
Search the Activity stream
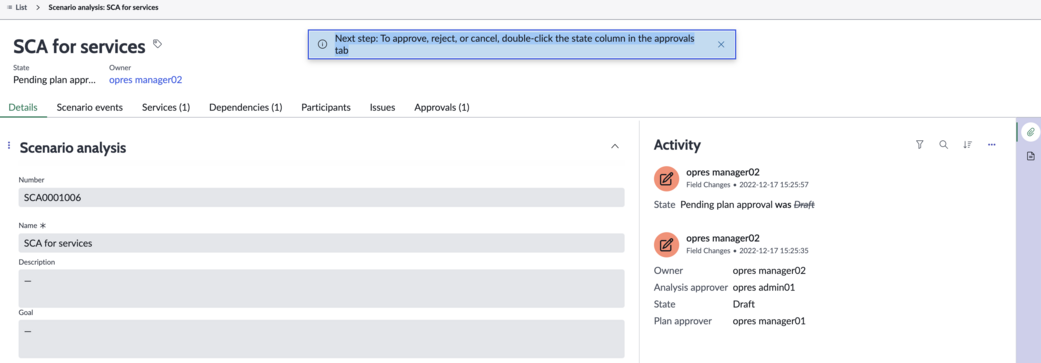[x=943, y=145]
